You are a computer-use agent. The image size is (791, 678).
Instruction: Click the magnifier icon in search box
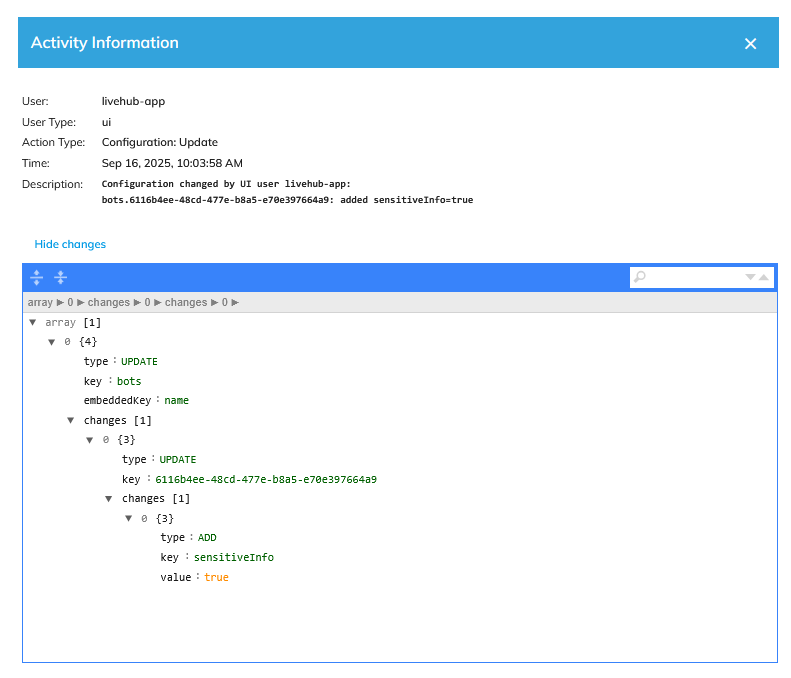point(640,277)
